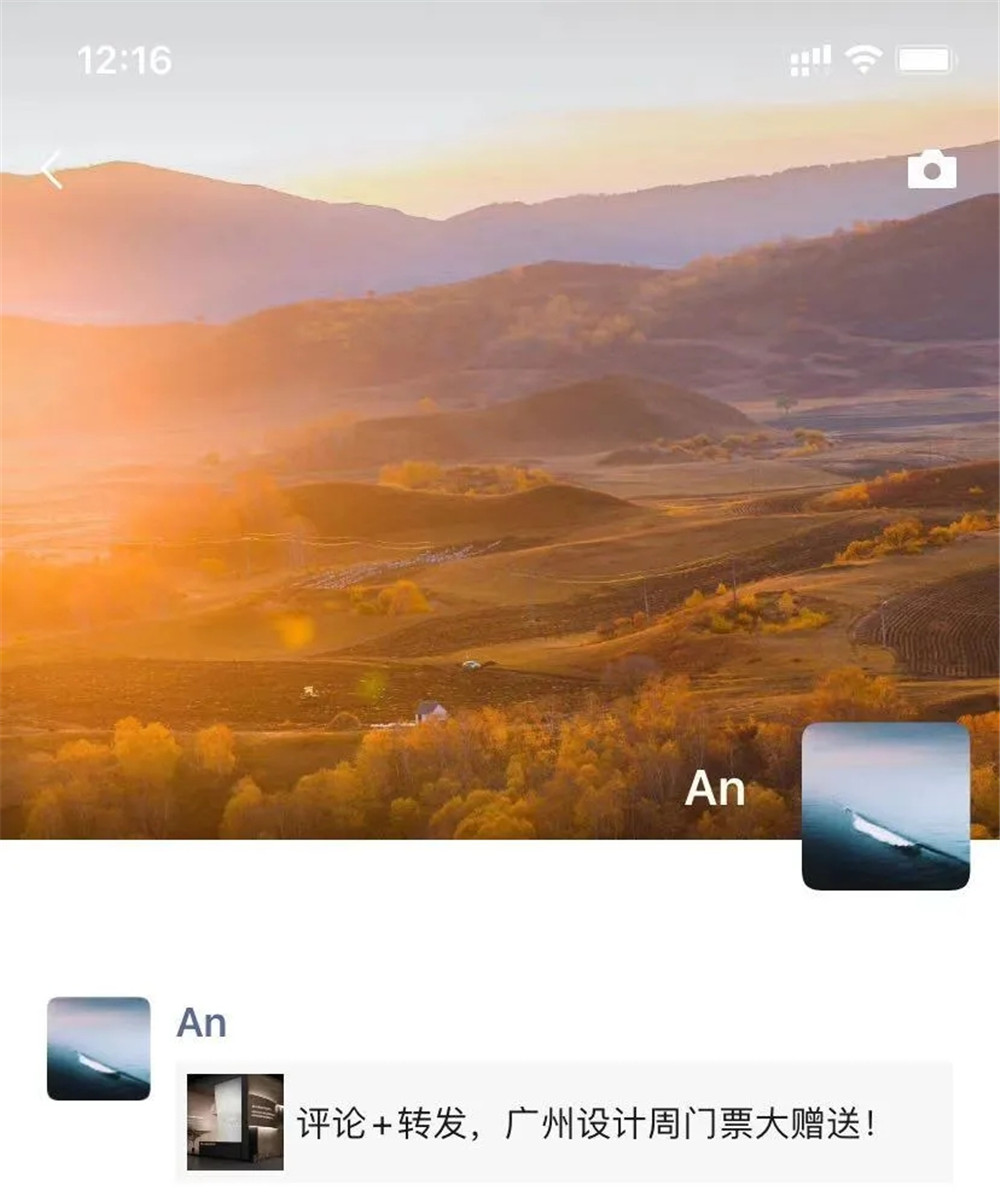Open the camera to post a moment
This screenshot has height=1202, width=1000.
tap(932, 170)
